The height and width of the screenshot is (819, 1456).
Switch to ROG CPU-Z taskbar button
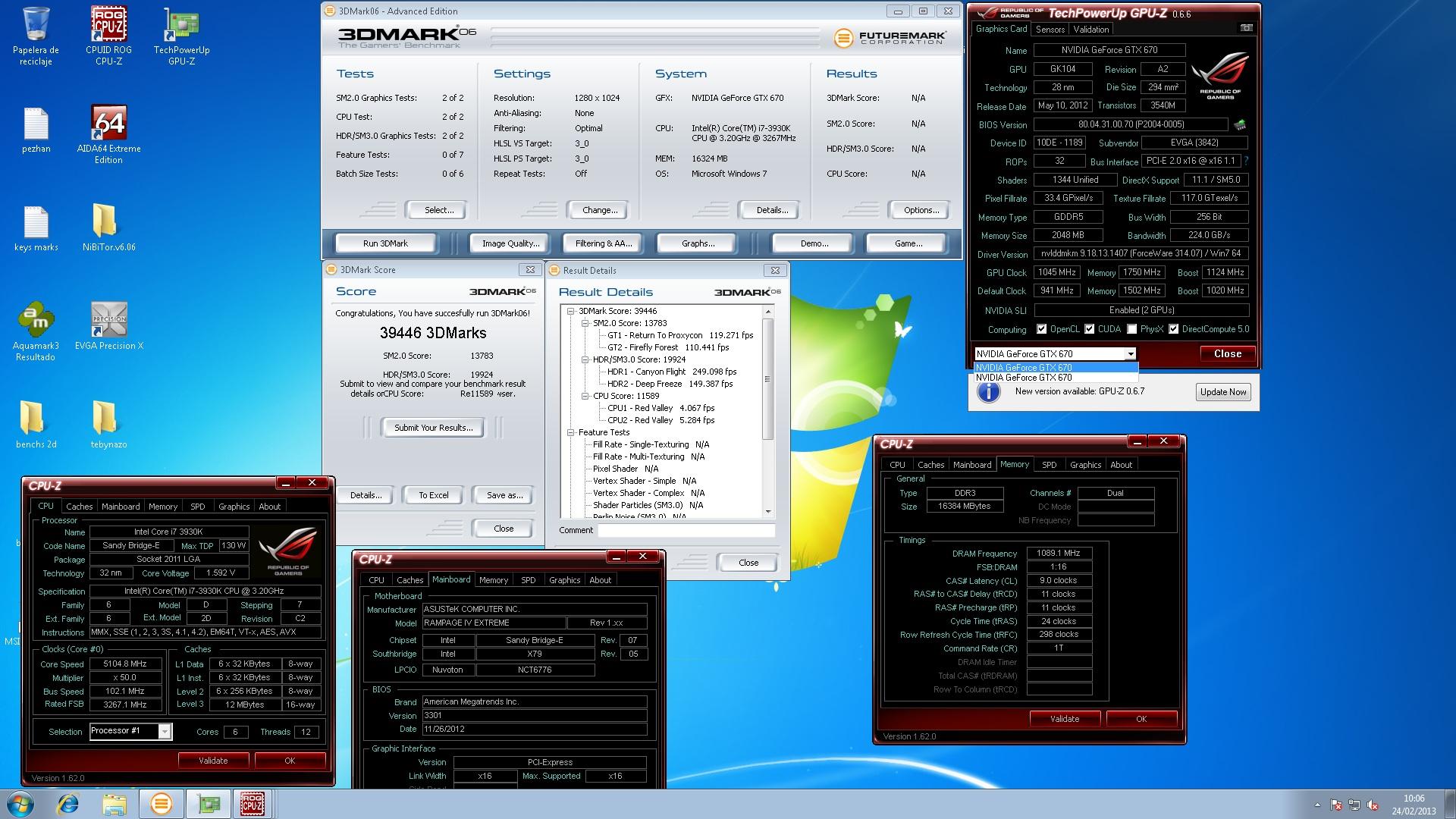coord(253,804)
